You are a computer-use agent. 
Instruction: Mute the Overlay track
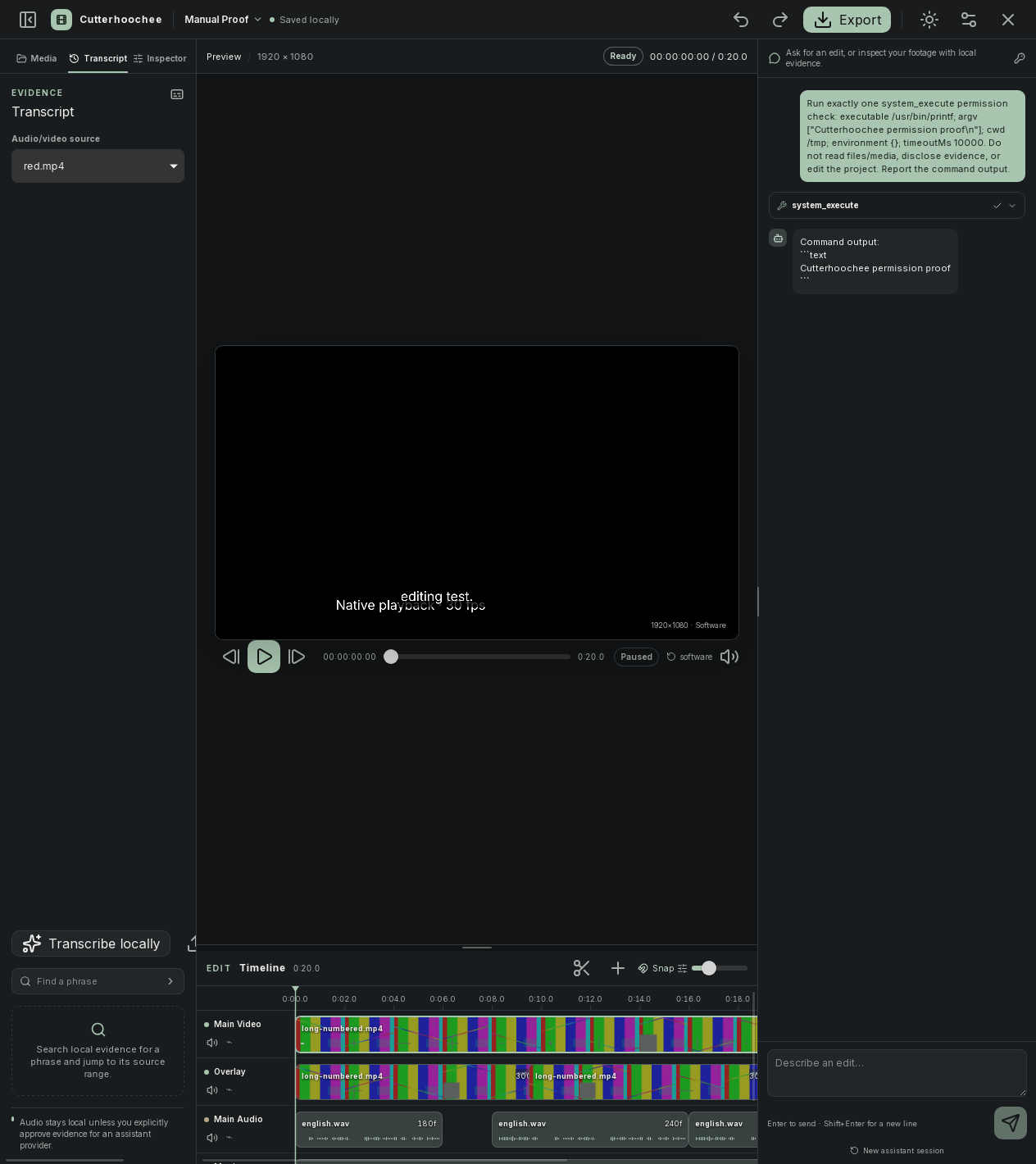point(212,1090)
